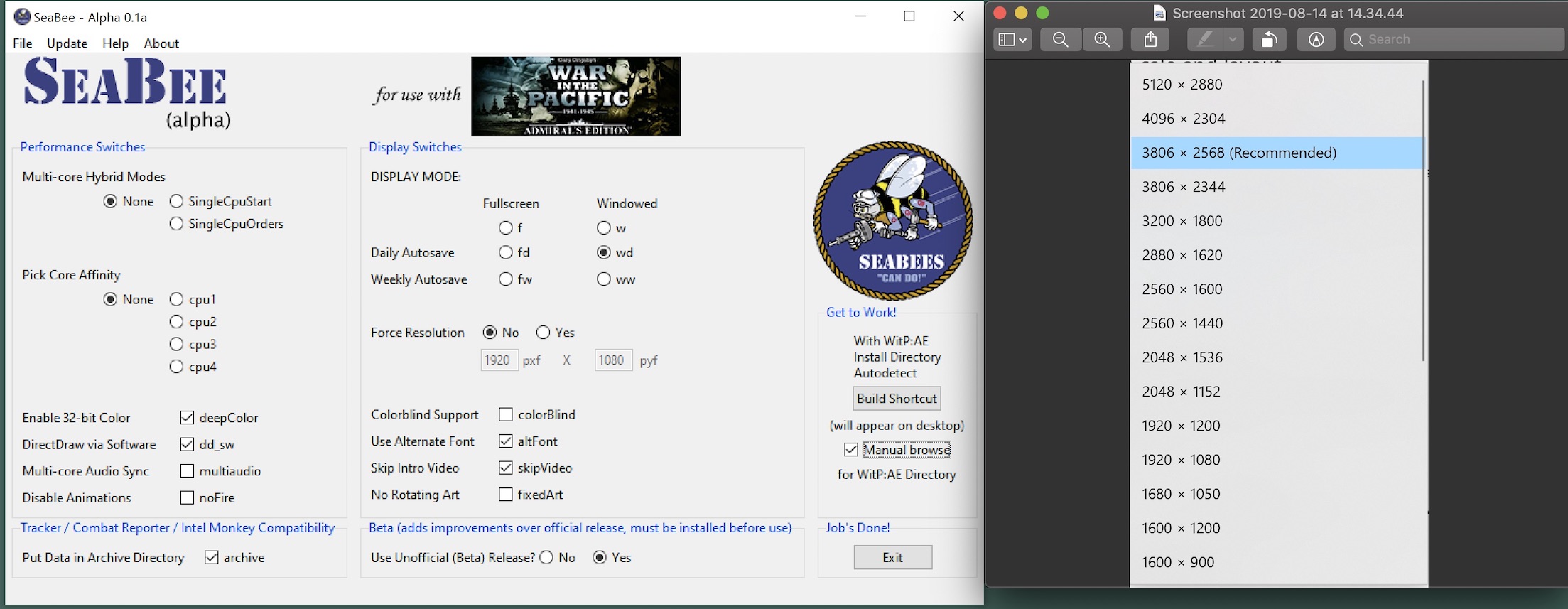Click the document icon in Preview title
Viewport: 1568px width, 609px height.
pyautogui.click(x=1159, y=14)
